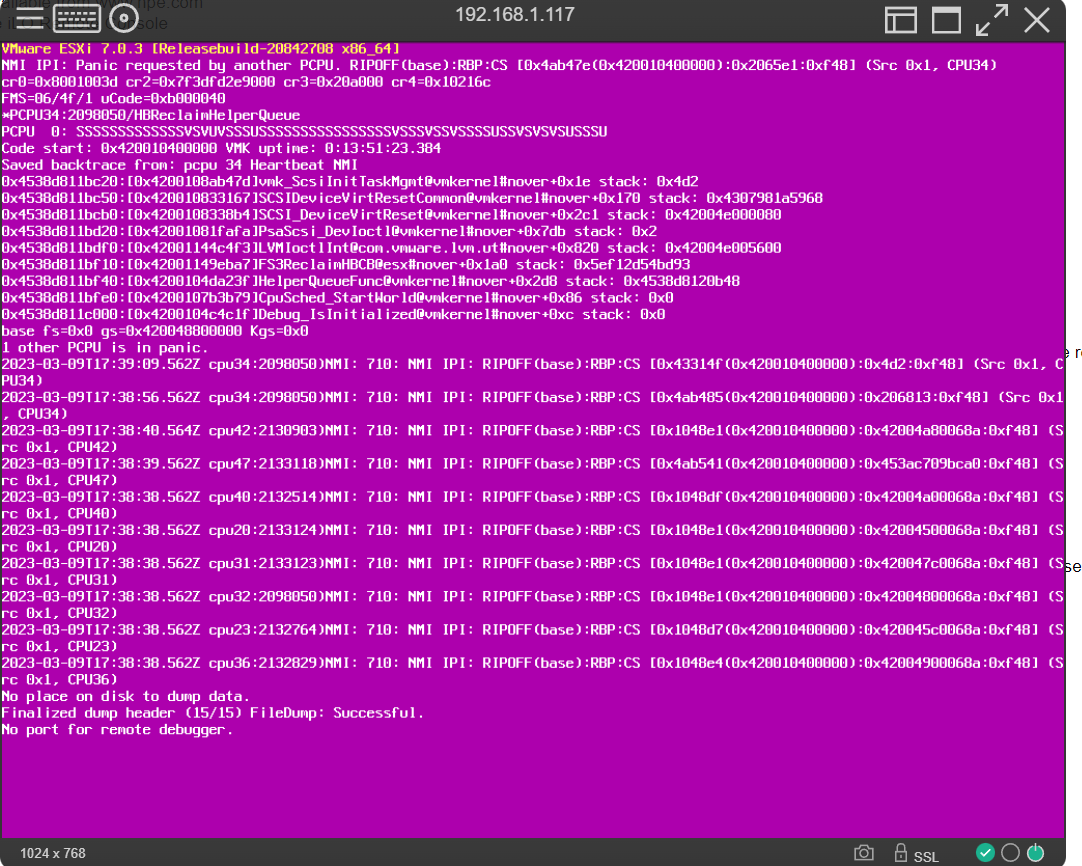Open the virtual media disc icon
Image resolution: width=1082 pixels, height=866 pixels.
pos(124,19)
